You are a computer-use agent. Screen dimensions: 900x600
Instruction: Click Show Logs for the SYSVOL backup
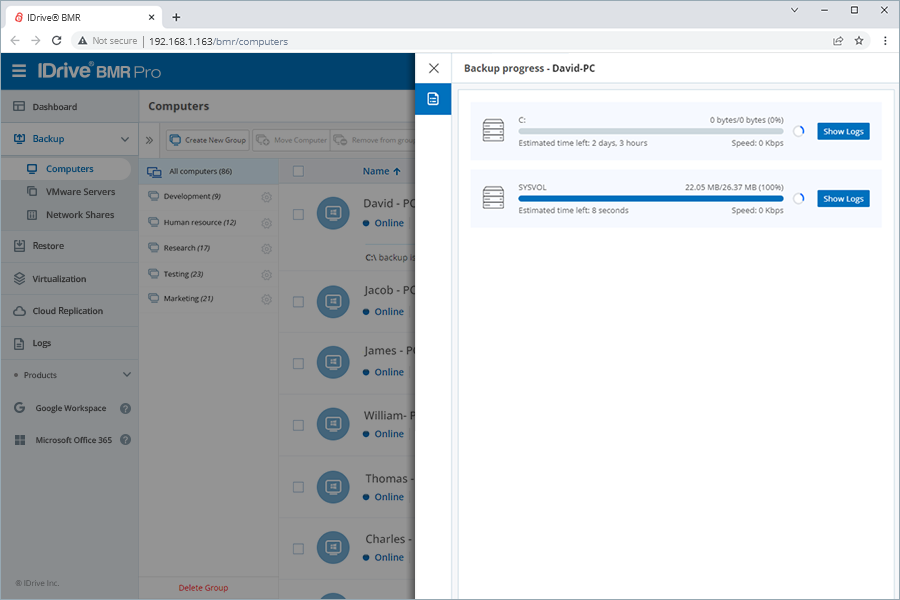click(x=843, y=198)
